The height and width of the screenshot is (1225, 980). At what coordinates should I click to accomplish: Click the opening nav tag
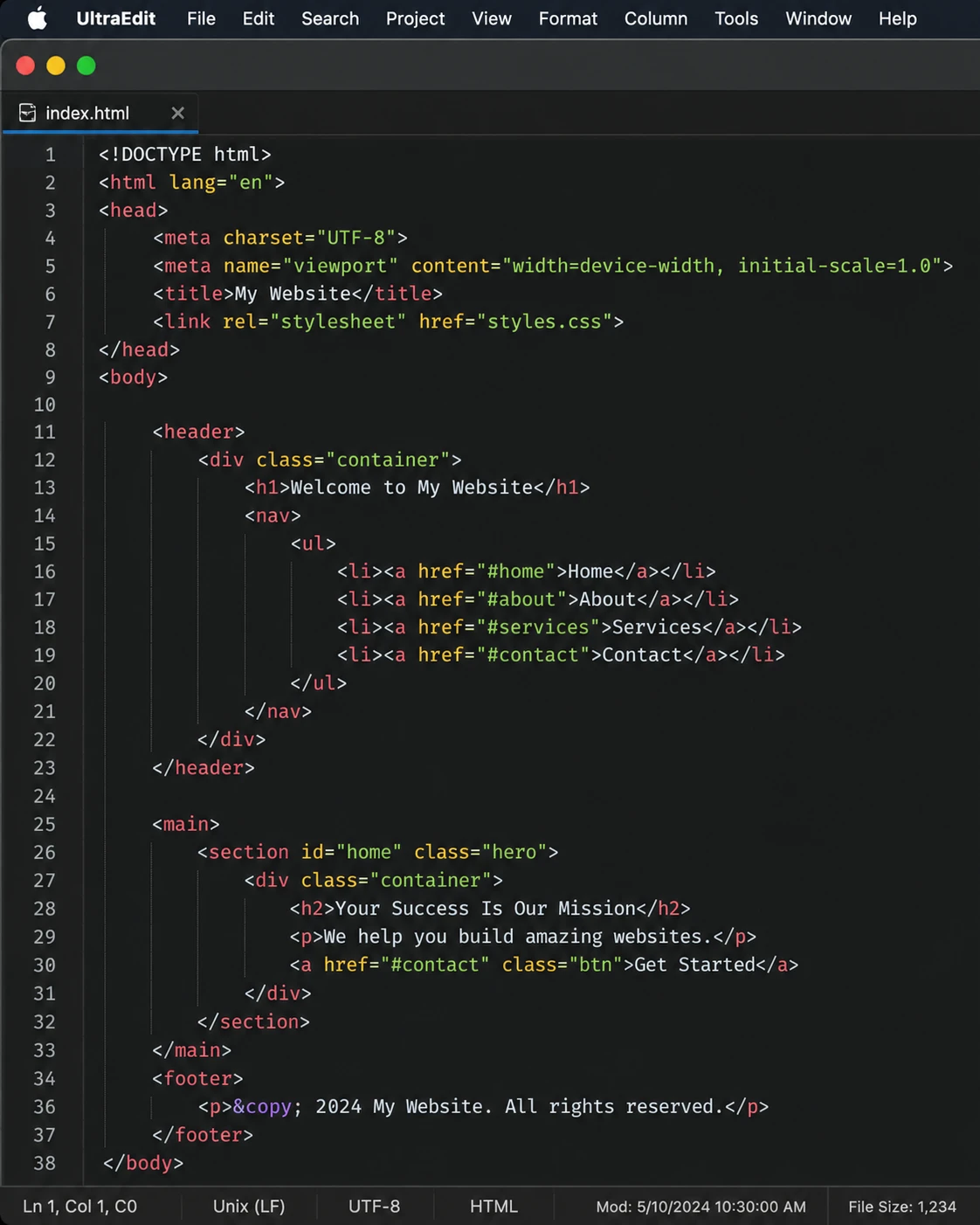[x=273, y=516]
